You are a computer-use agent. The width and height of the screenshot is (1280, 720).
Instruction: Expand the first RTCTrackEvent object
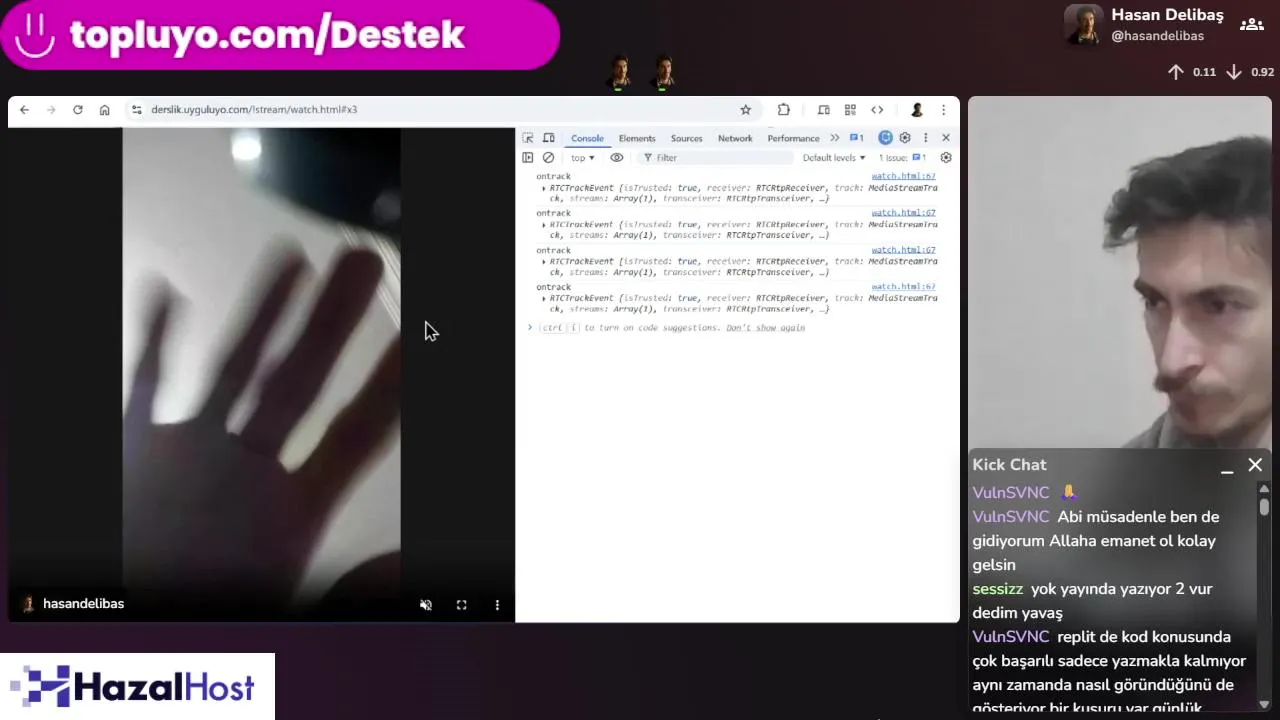click(544, 188)
